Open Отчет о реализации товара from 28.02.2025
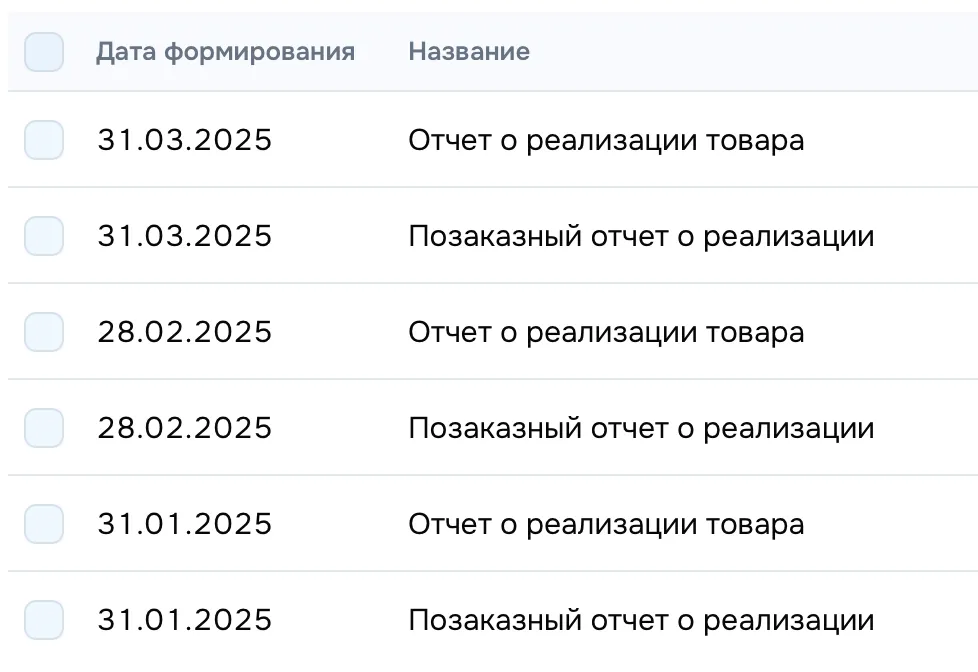978x672 pixels. pyautogui.click(x=606, y=332)
